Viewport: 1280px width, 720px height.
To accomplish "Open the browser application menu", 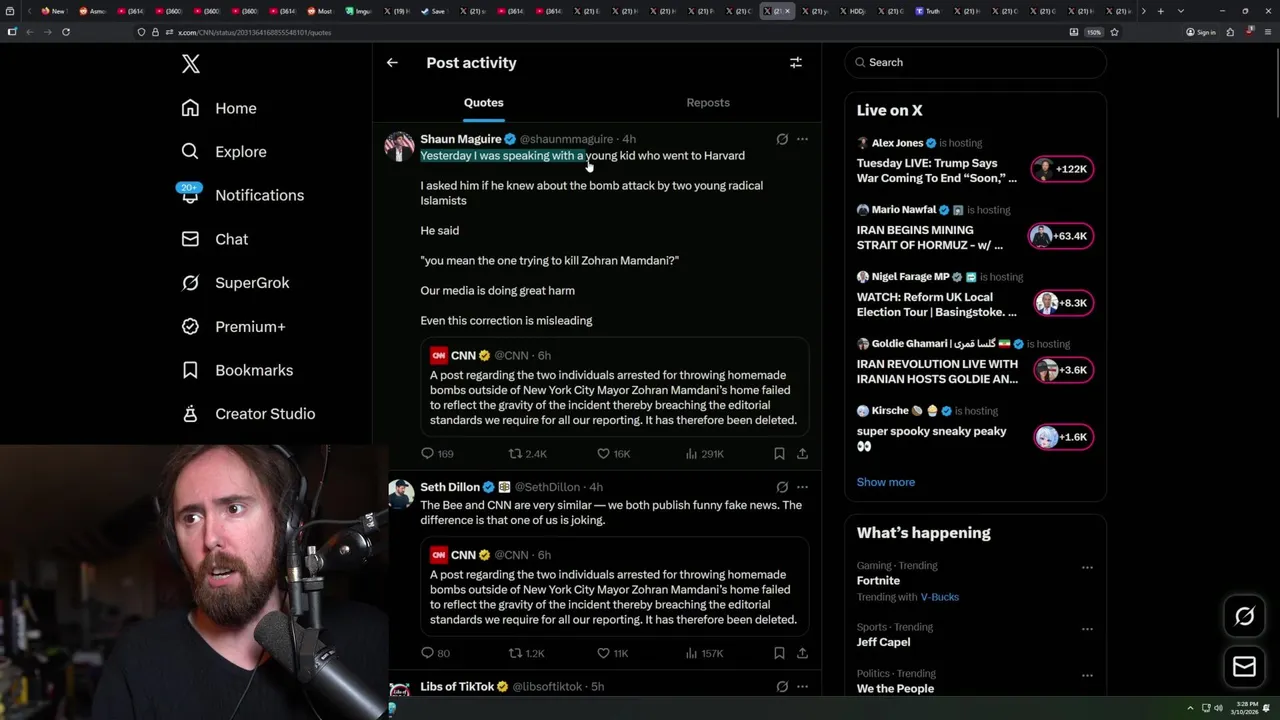I will coord(1267,32).
